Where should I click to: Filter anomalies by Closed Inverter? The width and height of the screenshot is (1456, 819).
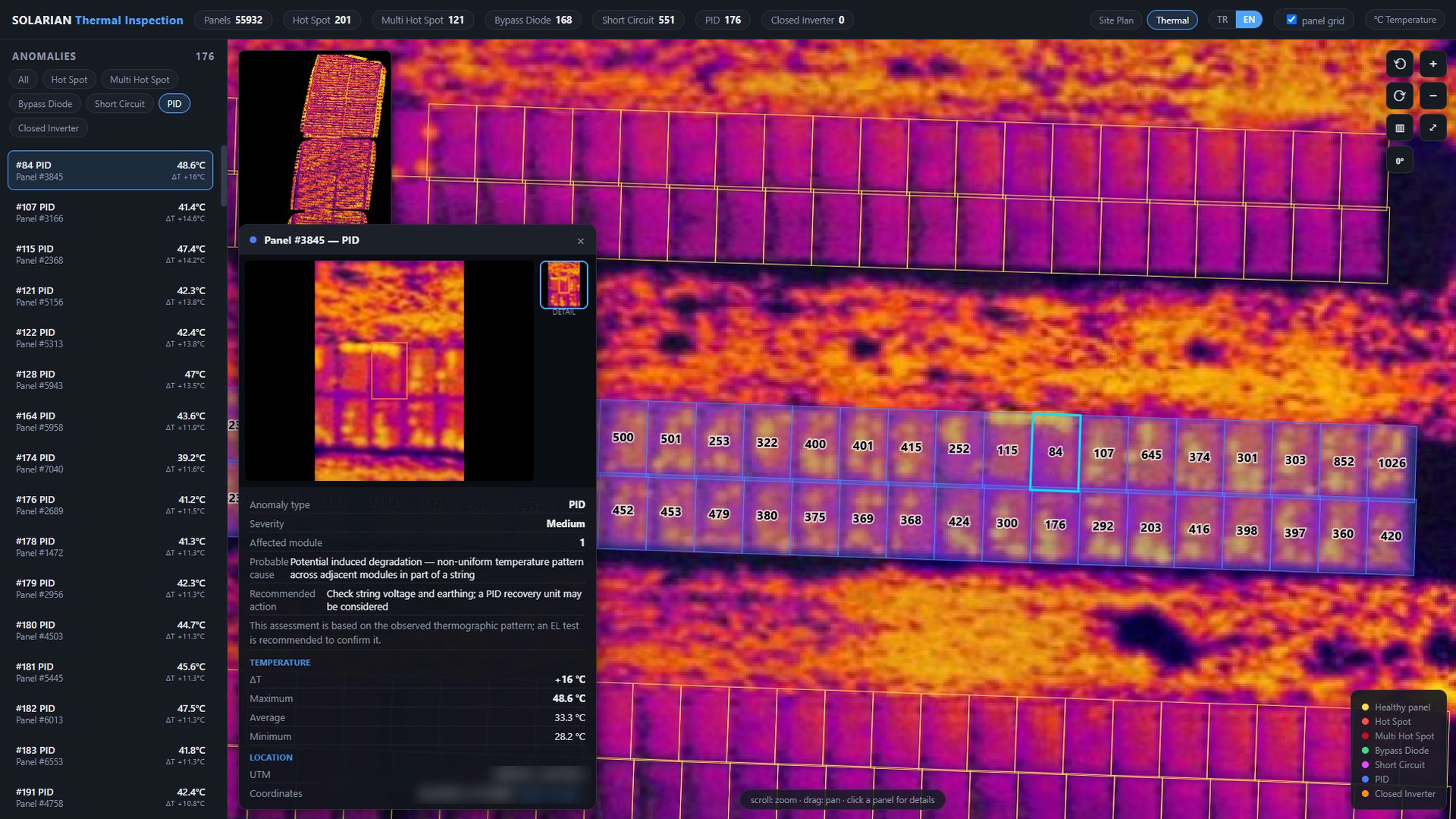[49, 128]
